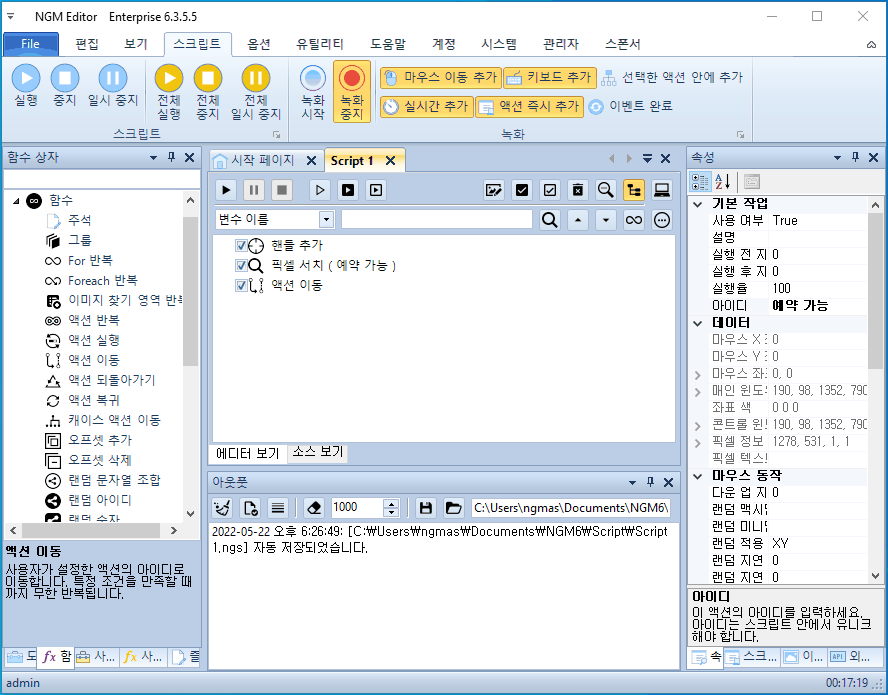Toggle 키보드 추가 option

point(549,78)
